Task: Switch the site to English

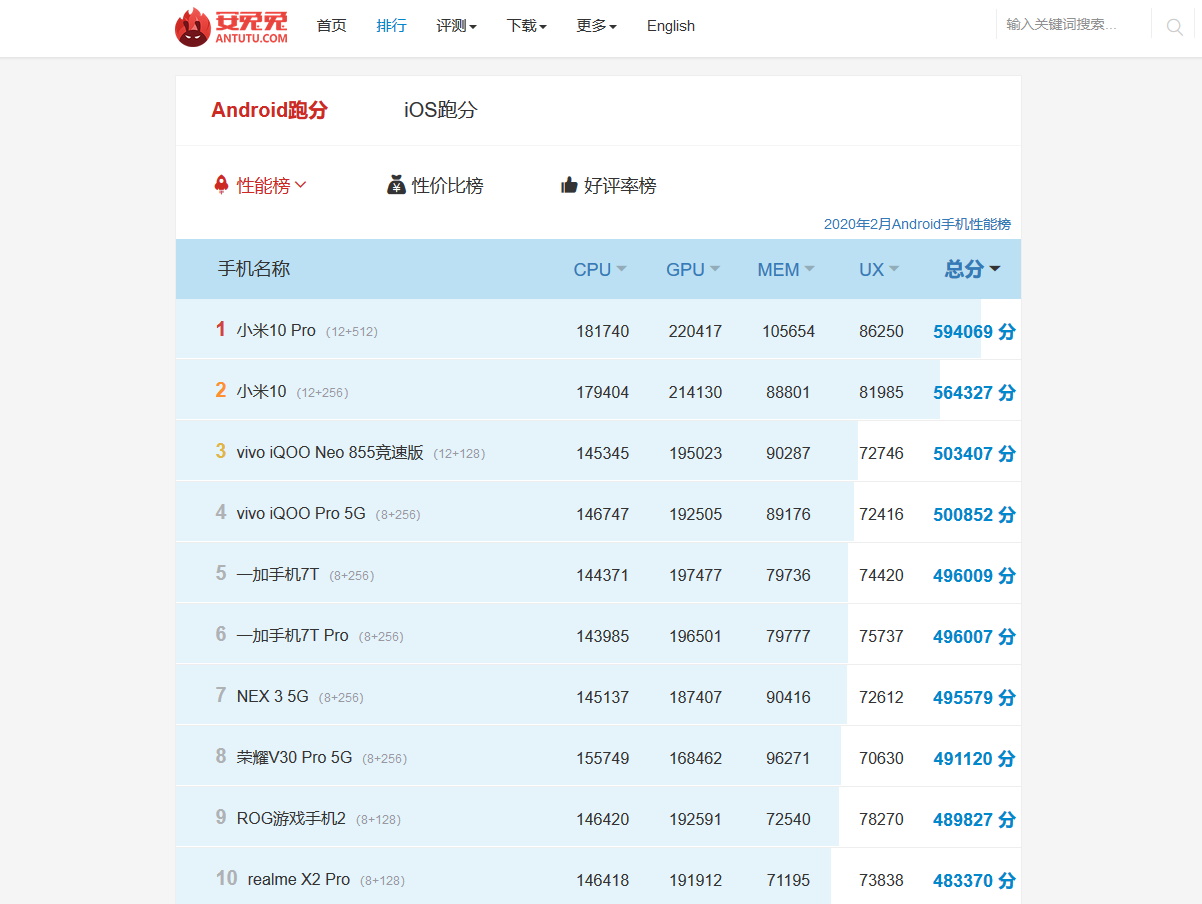Action: [671, 26]
